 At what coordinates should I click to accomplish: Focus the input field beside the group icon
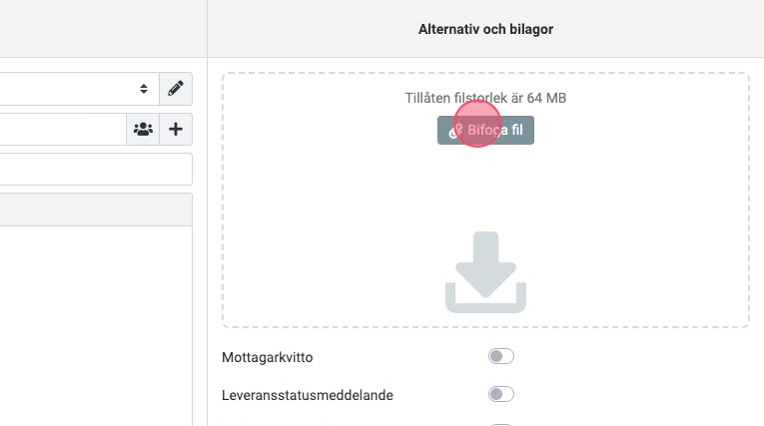(60, 129)
